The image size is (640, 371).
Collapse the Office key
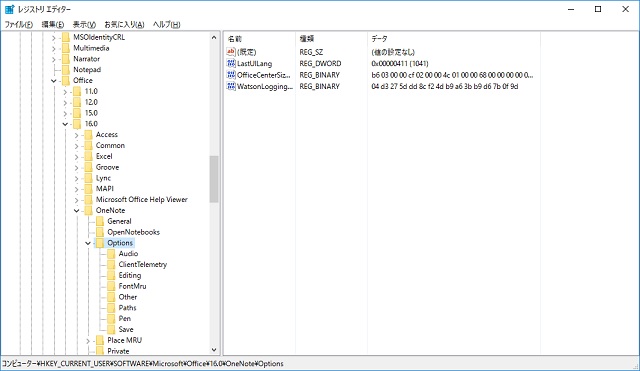pos(53,81)
